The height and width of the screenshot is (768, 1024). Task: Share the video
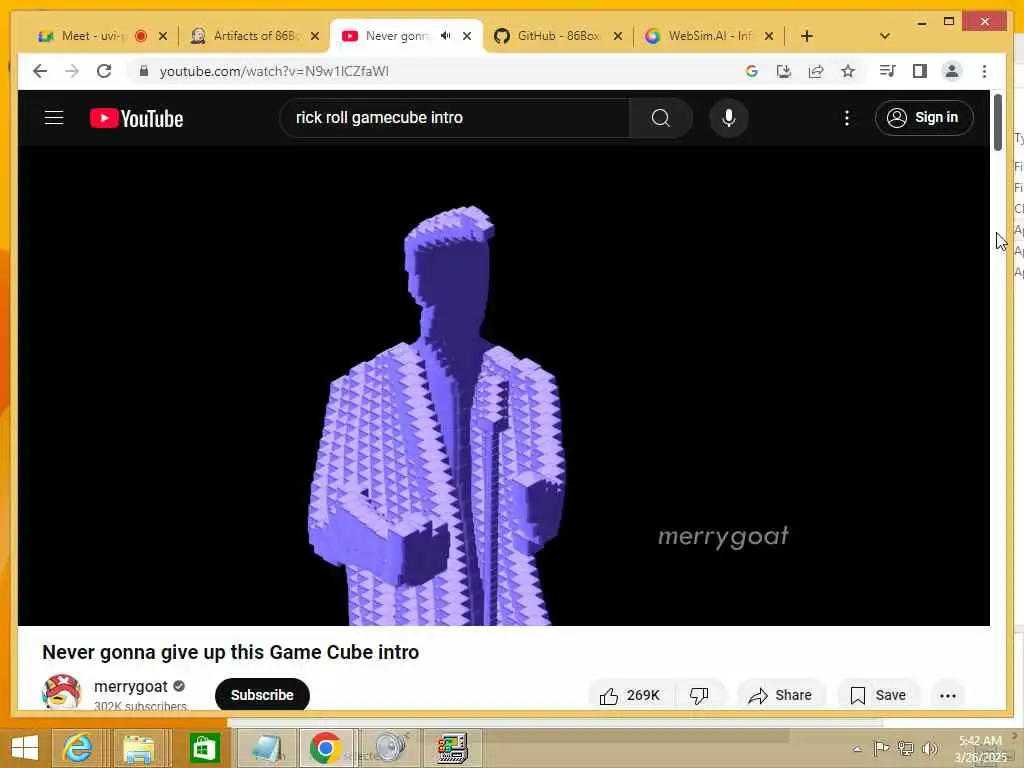pos(781,696)
